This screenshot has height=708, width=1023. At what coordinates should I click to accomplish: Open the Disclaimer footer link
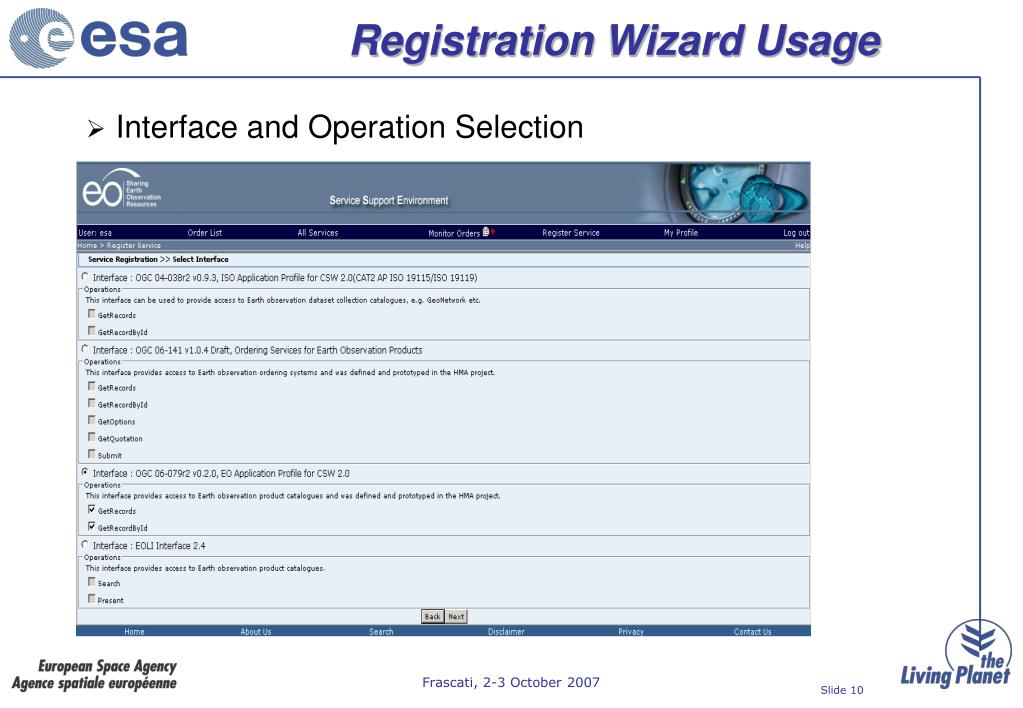pos(506,632)
